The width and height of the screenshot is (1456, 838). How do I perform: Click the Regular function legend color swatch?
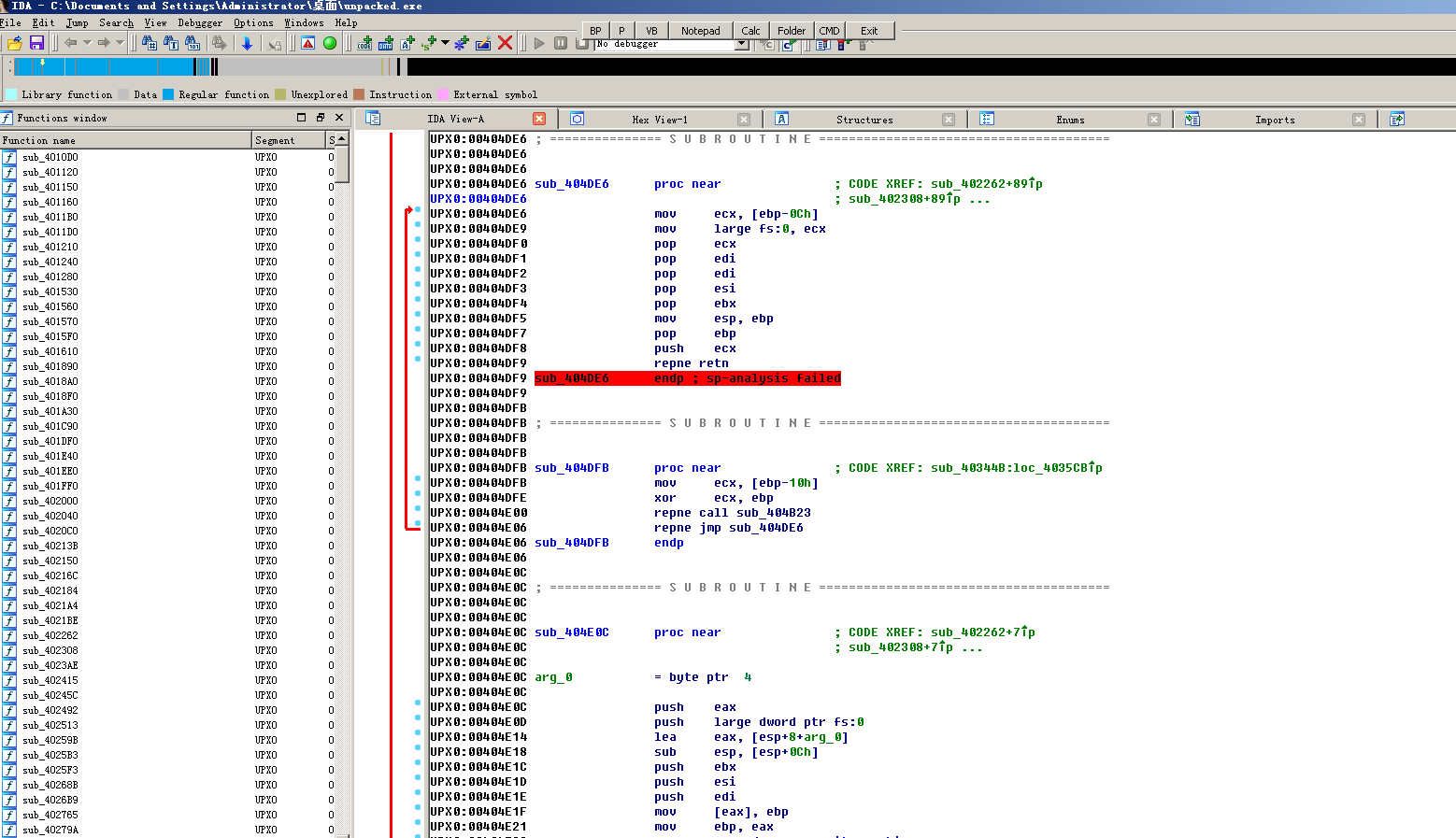coord(168,94)
